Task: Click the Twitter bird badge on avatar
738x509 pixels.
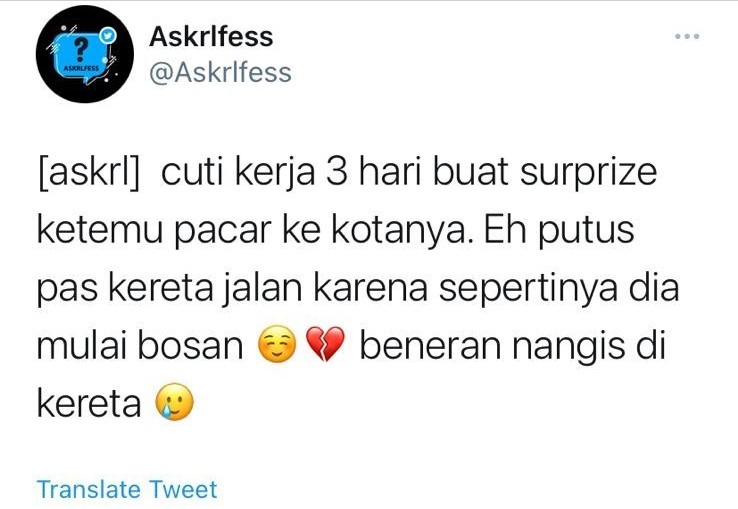Action: tap(108, 36)
